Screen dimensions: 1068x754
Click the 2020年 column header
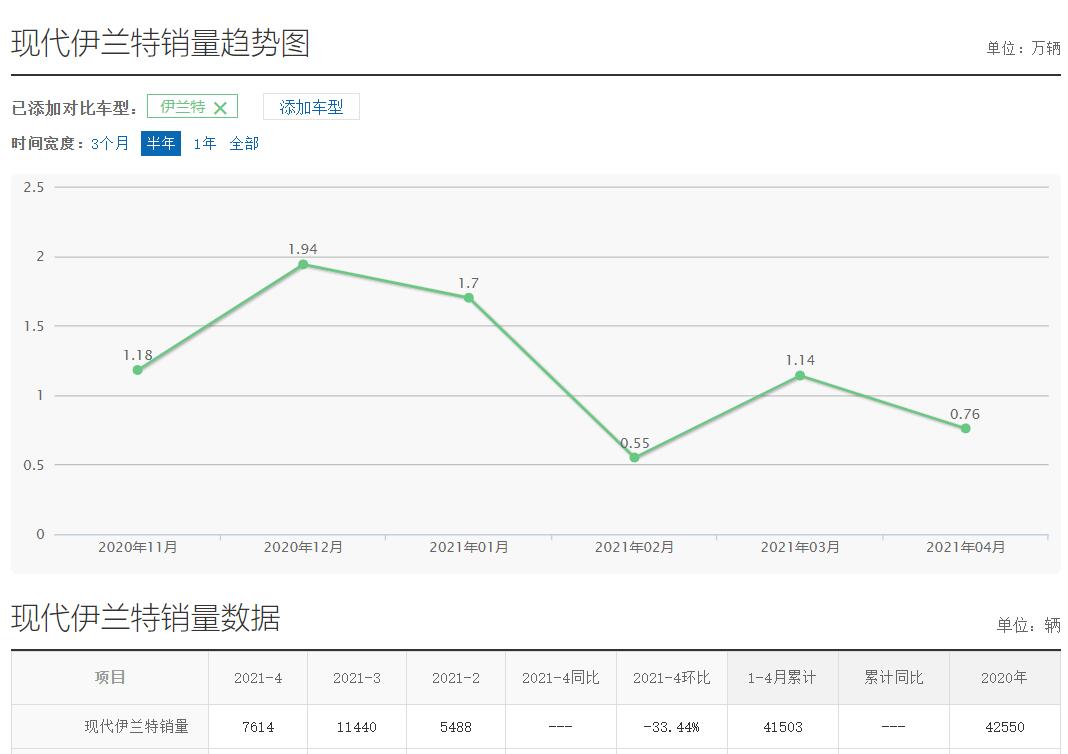(x=1004, y=678)
